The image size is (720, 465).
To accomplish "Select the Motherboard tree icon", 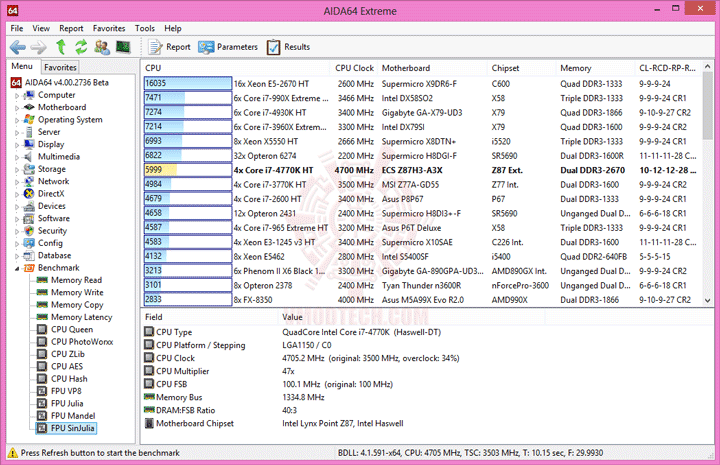I will pos(29,107).
